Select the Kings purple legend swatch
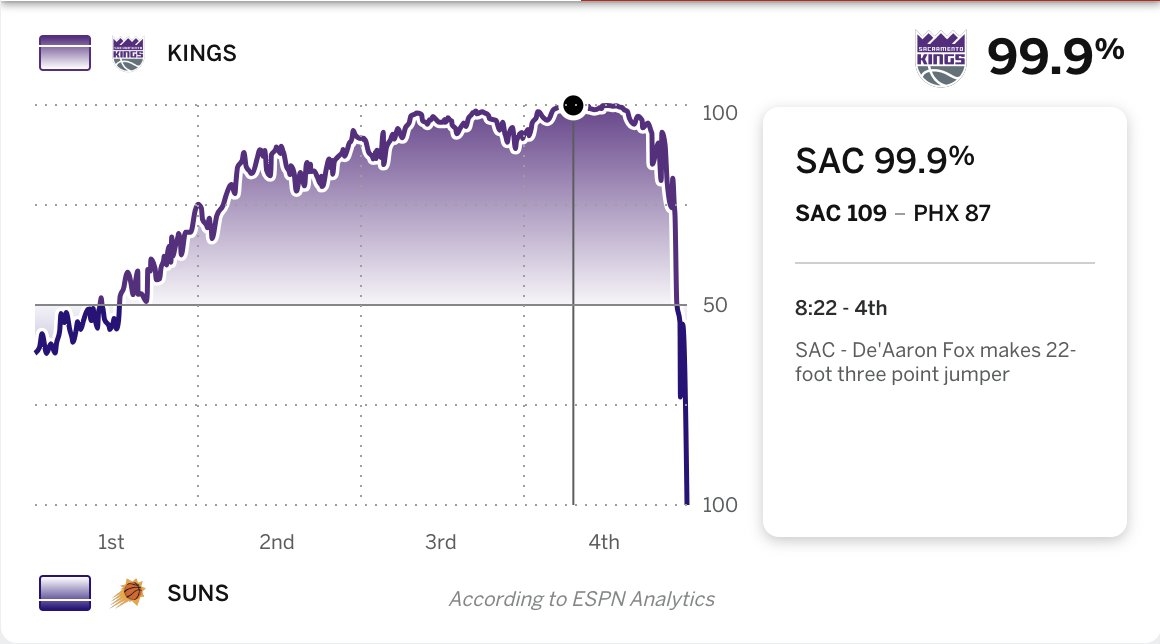Viewport: 1160px width, 644px height. pos(65,53)
